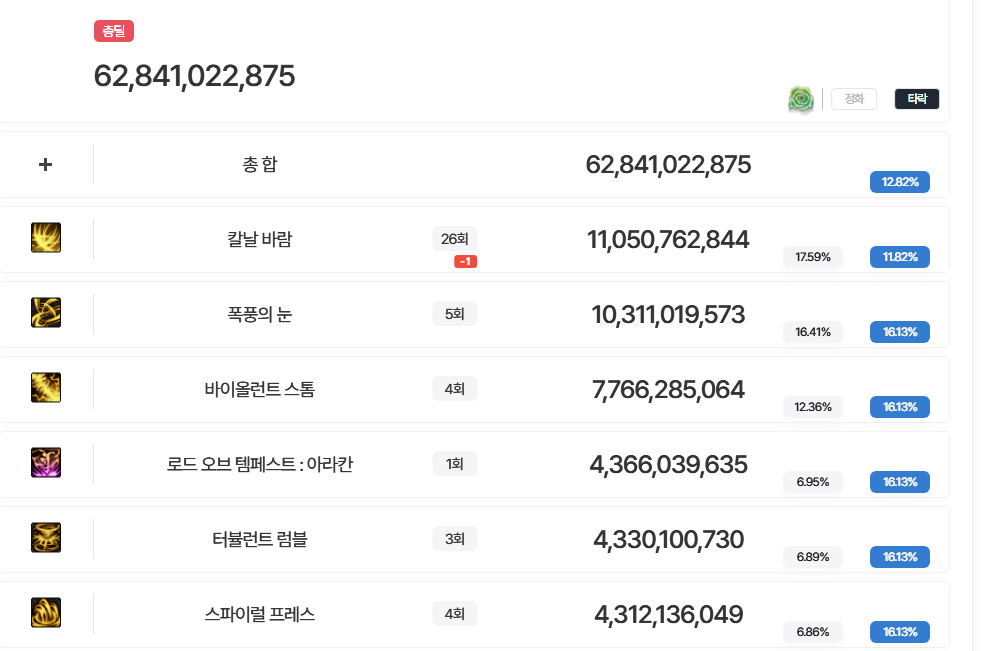Click the red 총딜 badge
997x651 pixels.
[114, 32]
